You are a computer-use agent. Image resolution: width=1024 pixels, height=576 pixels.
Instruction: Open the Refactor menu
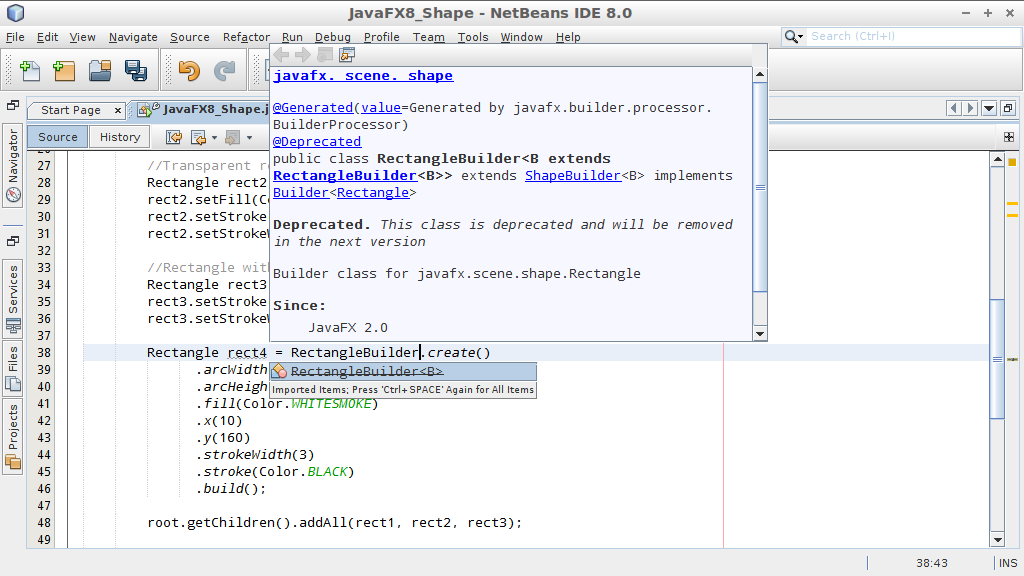(246, 37)
